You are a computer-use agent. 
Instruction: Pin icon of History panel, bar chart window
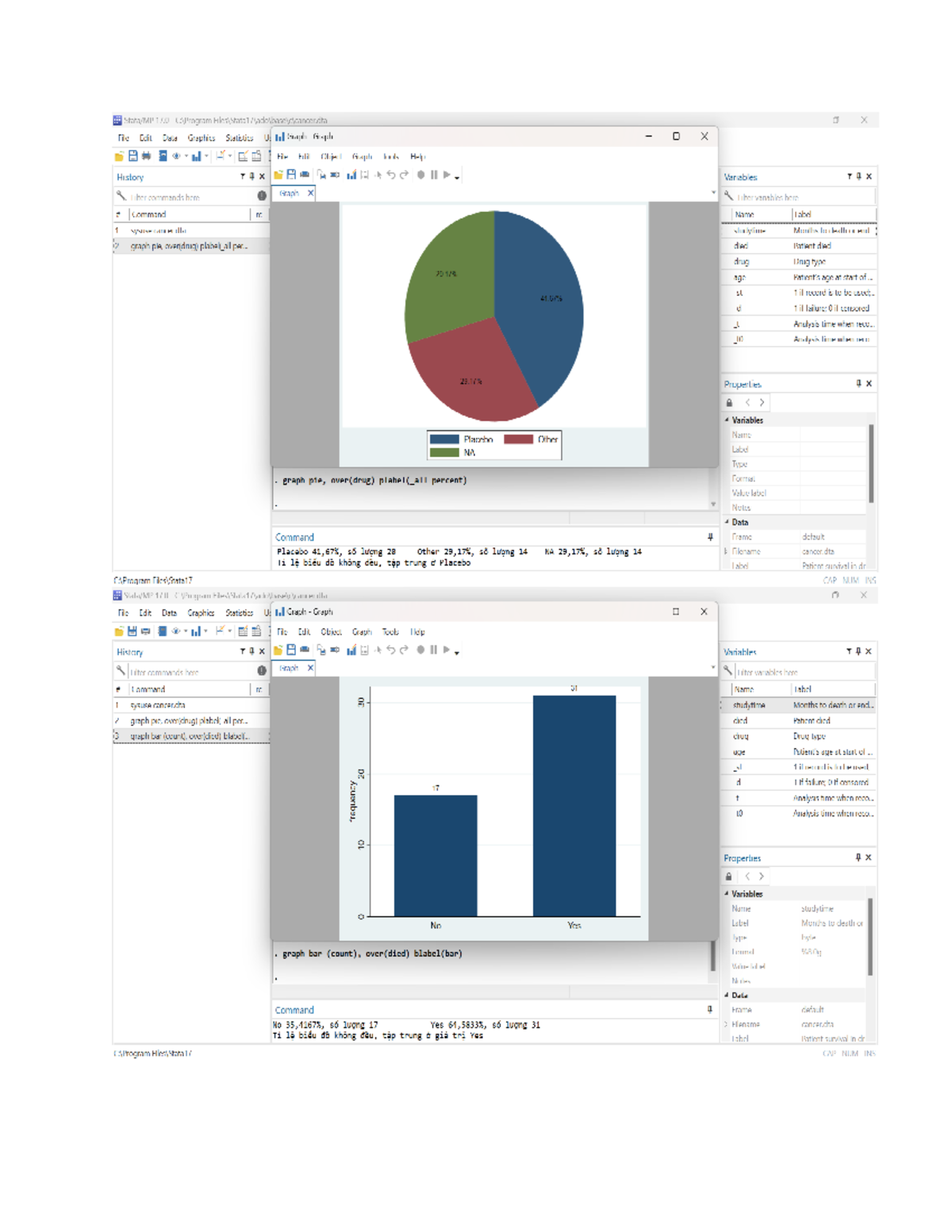tap(252, 651)
